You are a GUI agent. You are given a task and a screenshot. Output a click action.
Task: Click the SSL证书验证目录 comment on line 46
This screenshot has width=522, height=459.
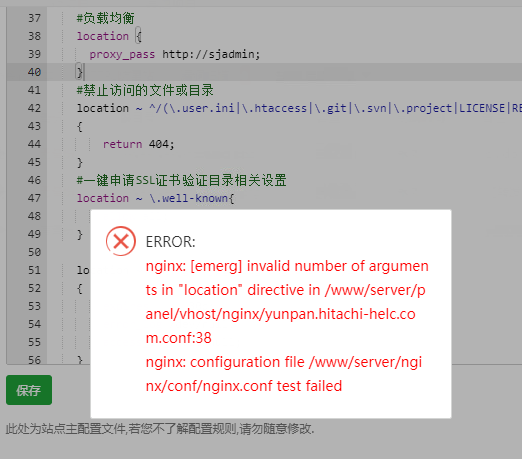(x=181, y=180)
